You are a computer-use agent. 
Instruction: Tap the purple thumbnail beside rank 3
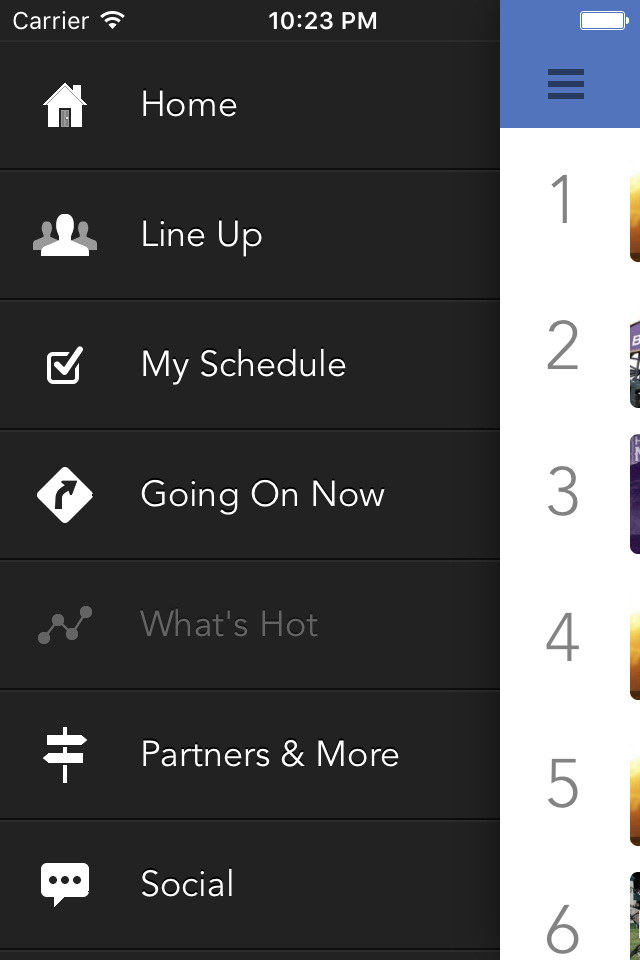pyautogui.click(x=634, y=493)
